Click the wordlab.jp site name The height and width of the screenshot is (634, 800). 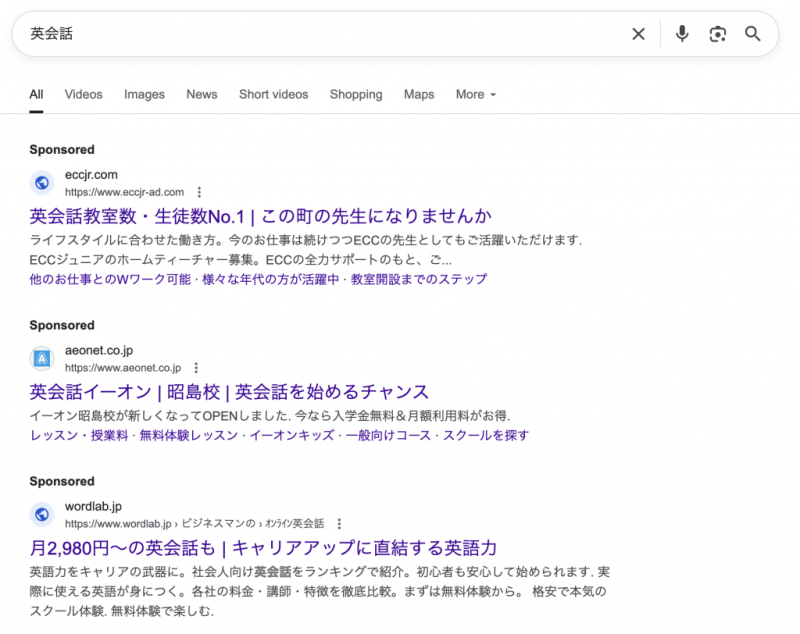pyautogui.click(x=93, y=506)
